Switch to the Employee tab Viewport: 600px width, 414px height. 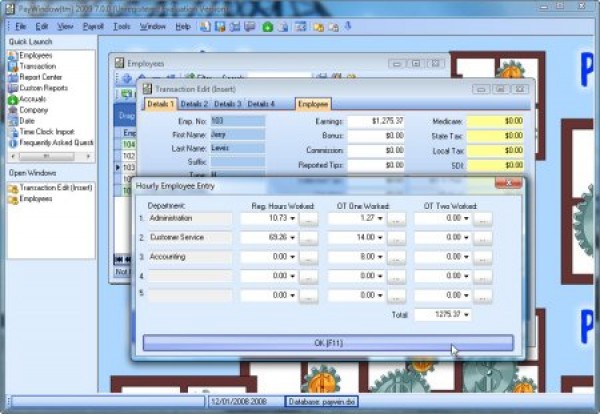313,104
